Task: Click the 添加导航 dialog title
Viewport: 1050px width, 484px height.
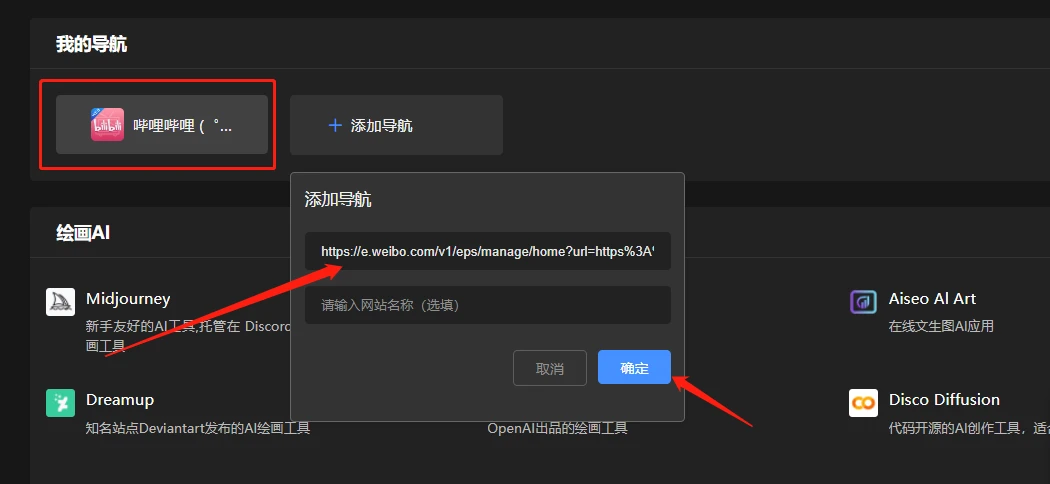Action: tap(338, 199)
